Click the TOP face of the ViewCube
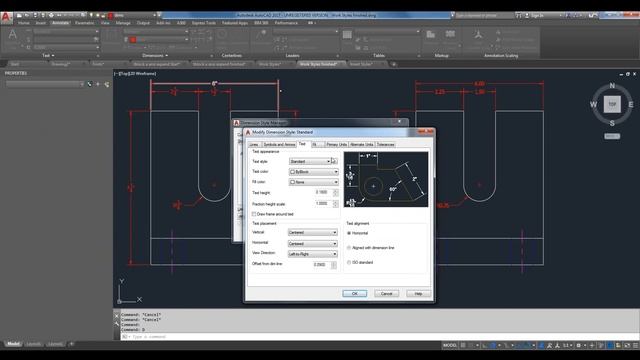 pos(612,104)
